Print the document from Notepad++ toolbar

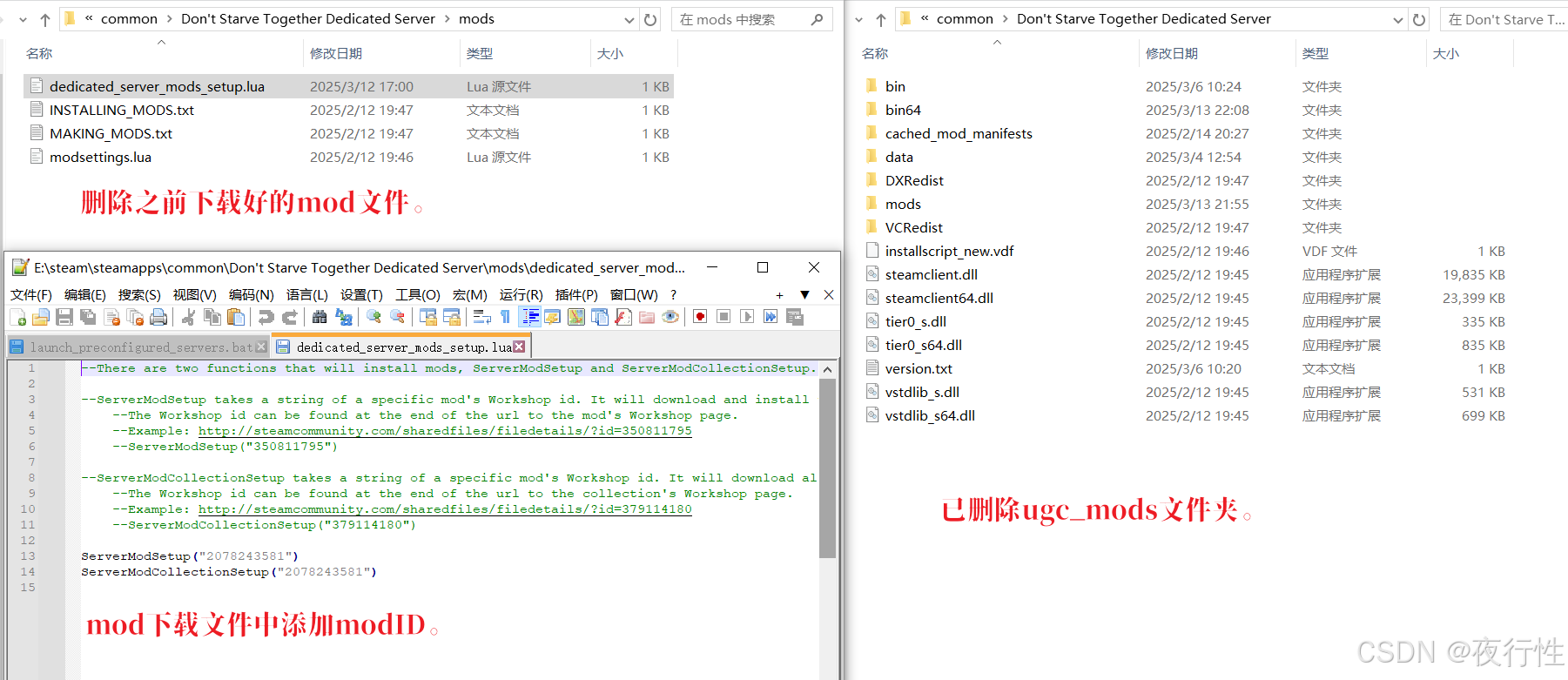click(158, 317)
